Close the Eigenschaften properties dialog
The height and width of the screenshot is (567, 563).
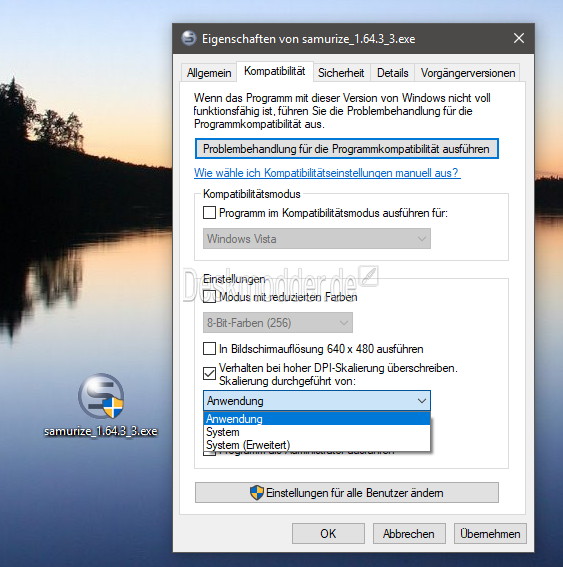(519, 38)
